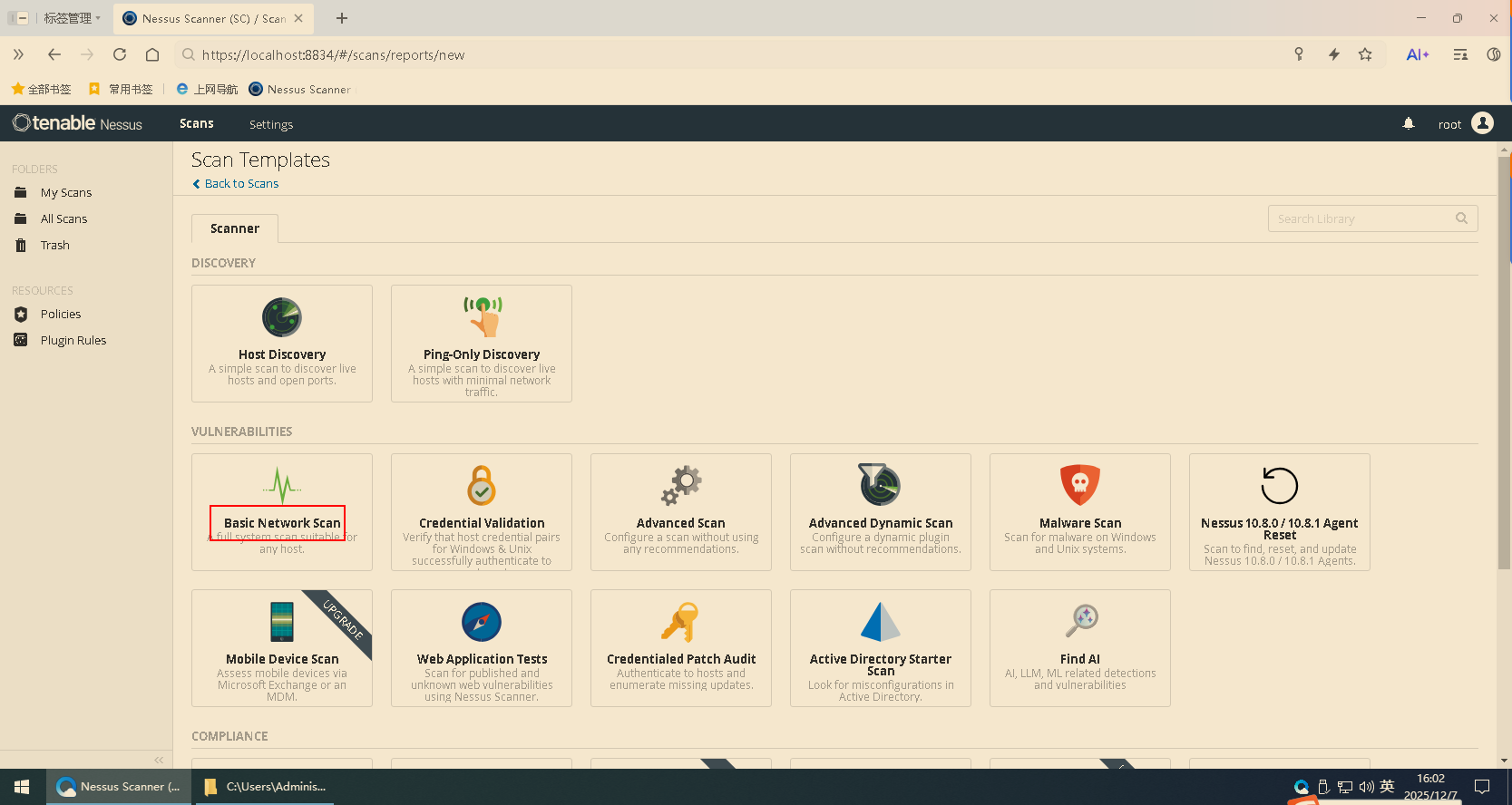Viewport: 1512px width, 805px height.
Task: Go back via Back to Scans link
Action: [x=241, y=183]
